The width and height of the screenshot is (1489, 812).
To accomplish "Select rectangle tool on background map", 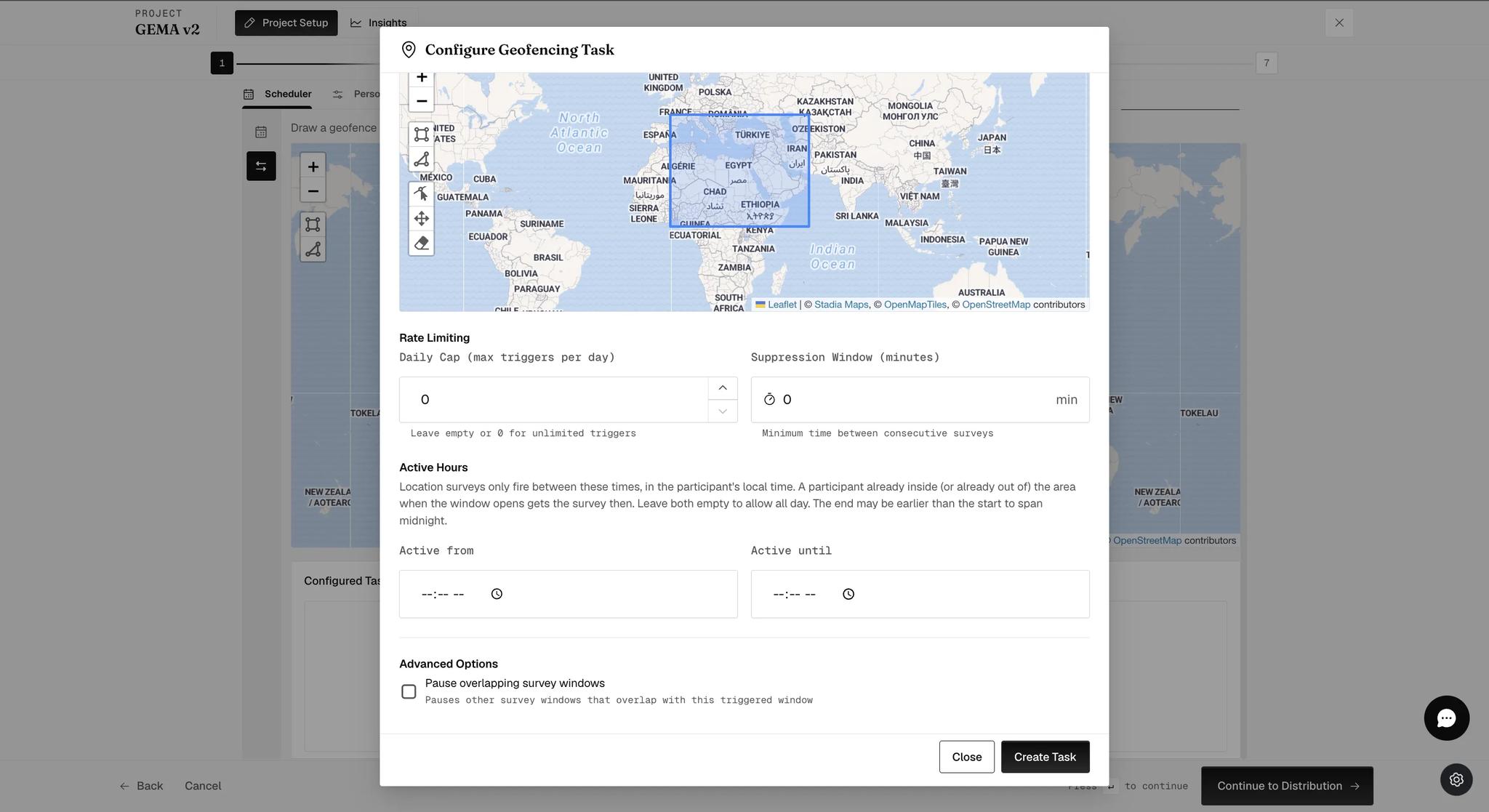I will (313, 225).
